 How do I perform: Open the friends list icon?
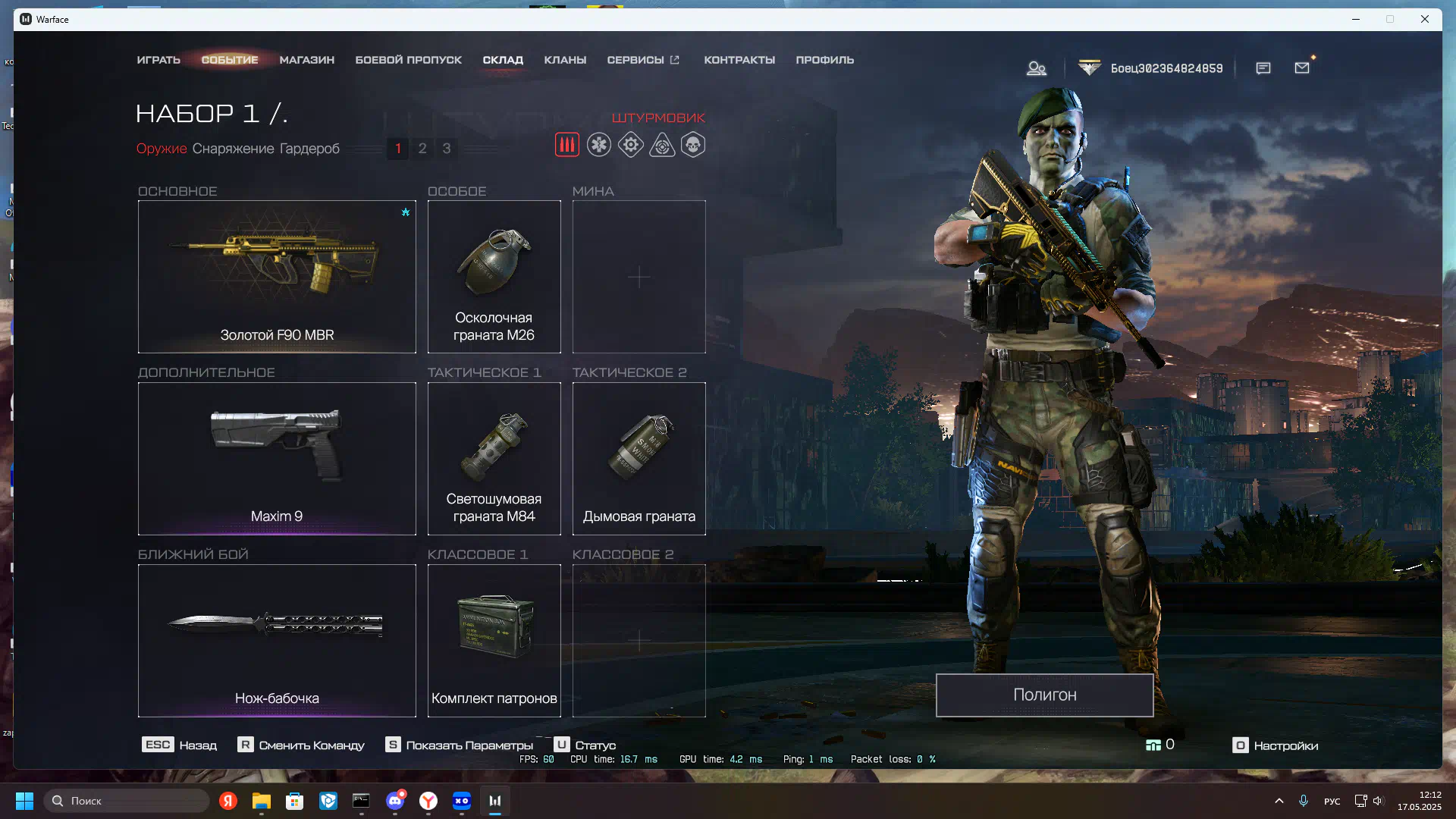point(1036,68)
